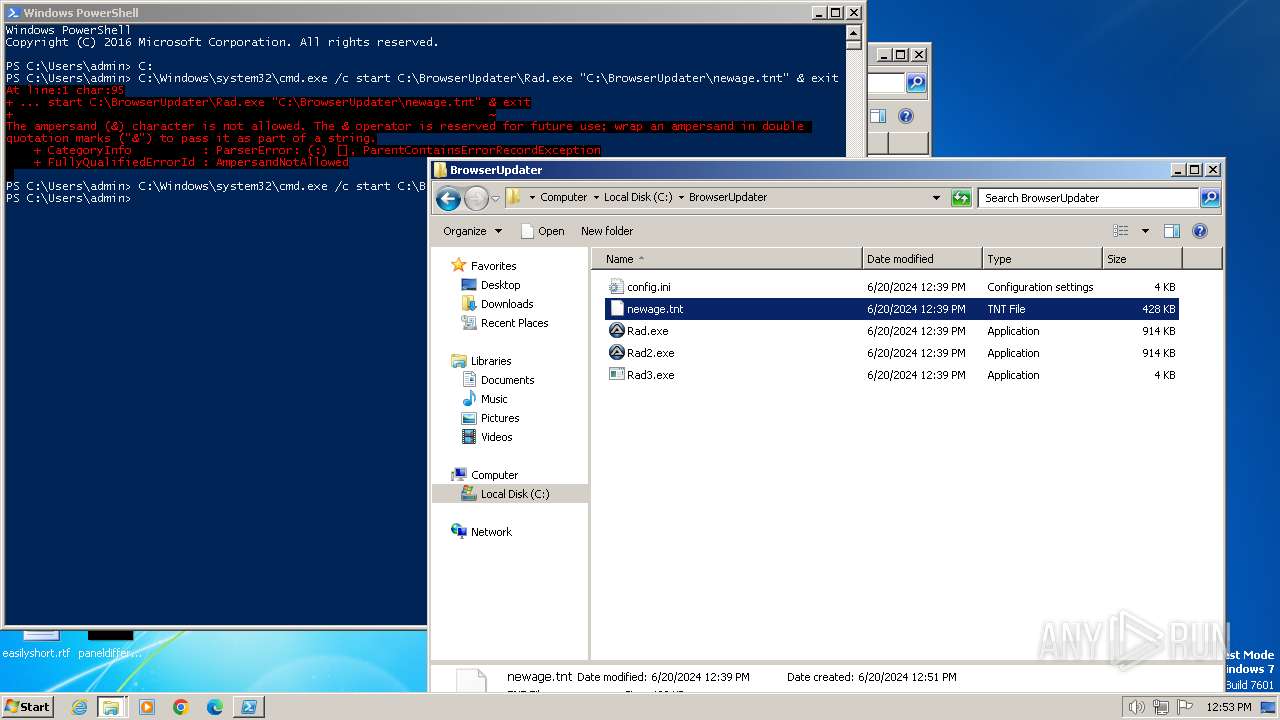Screen dimensions: 1280x720
Task: Click the Refresh button beside address bar
Action: pos(961,198)
